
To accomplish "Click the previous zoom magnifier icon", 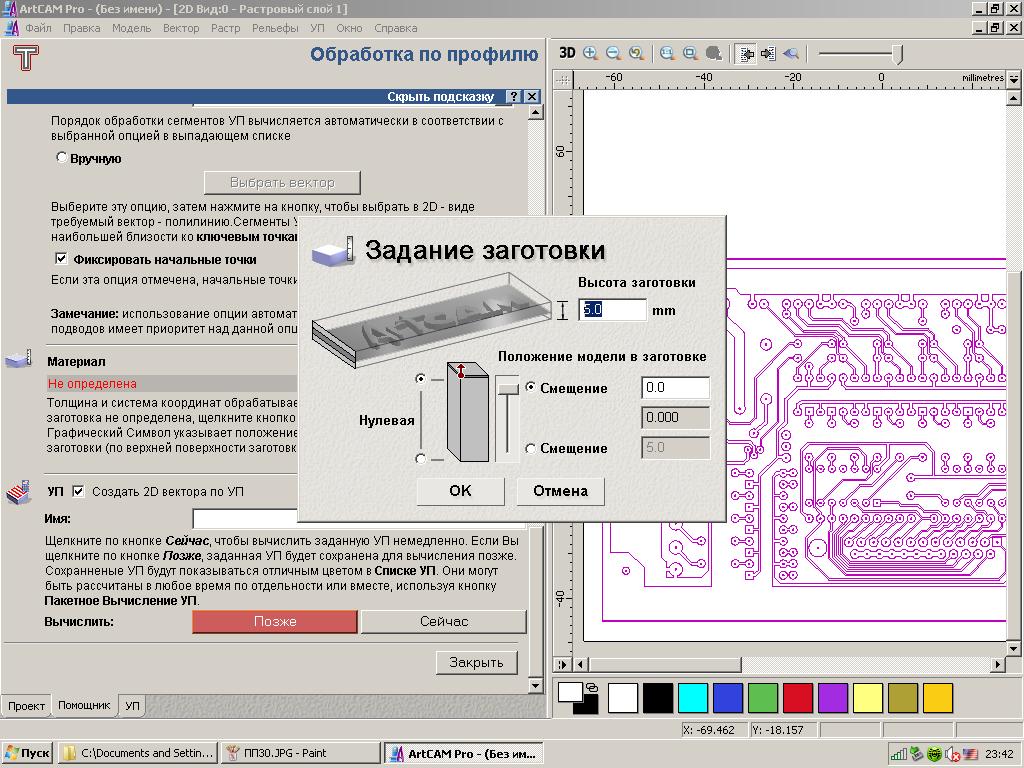I will (x=636, y=54).
